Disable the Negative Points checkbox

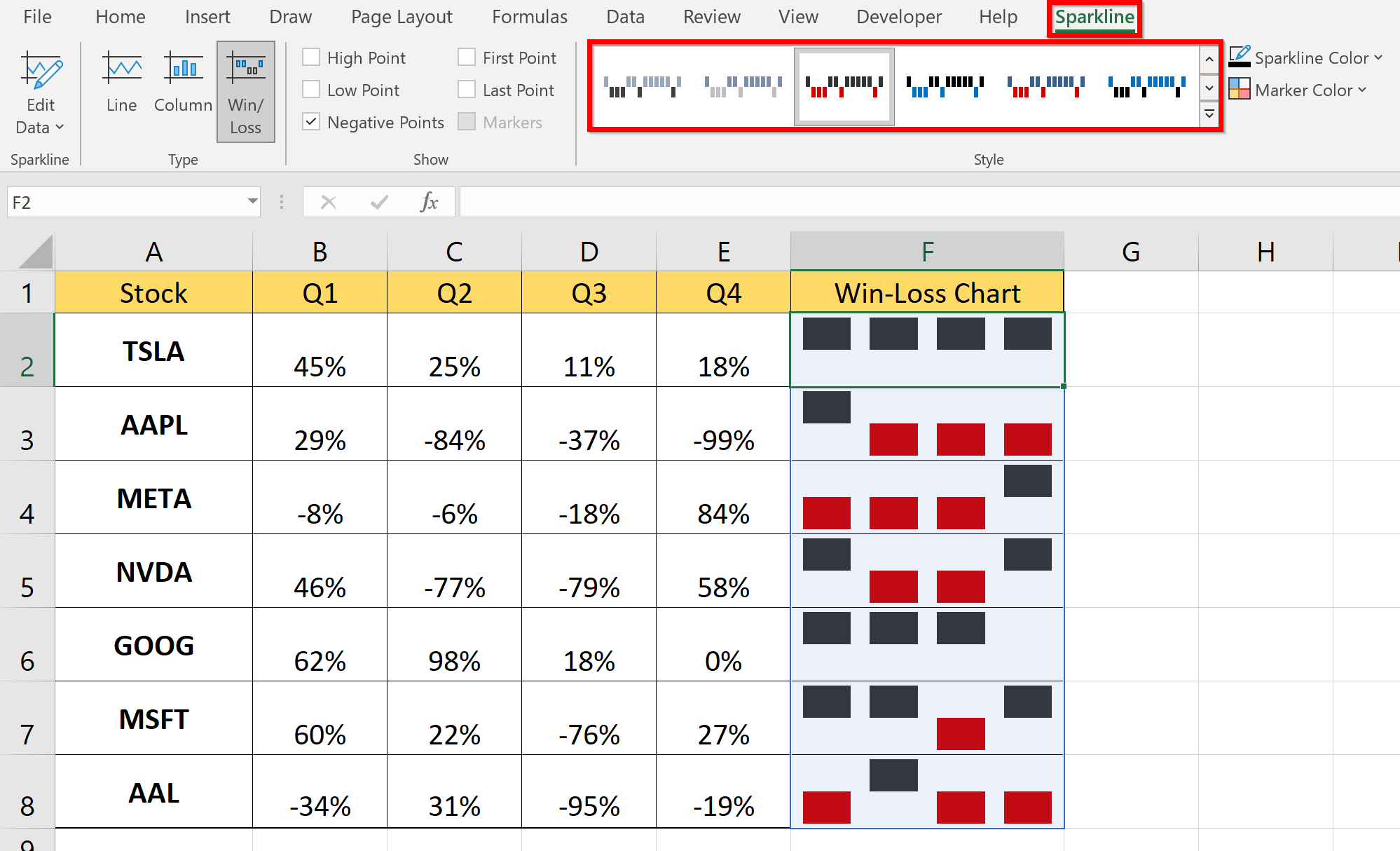click(x=311, y=121)
